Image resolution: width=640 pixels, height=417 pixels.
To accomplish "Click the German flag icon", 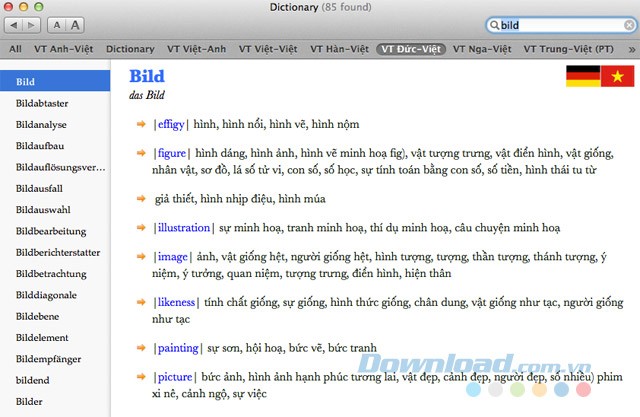I will pos(582,75).
